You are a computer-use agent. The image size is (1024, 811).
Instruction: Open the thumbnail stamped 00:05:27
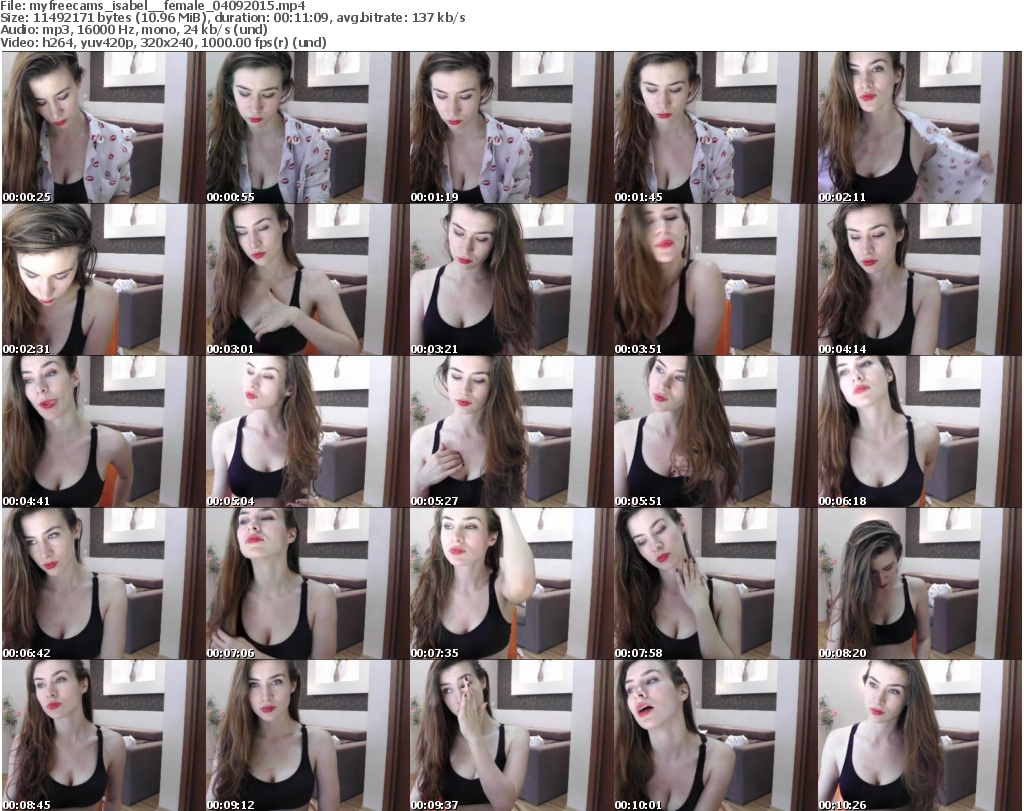click(511, 432)
